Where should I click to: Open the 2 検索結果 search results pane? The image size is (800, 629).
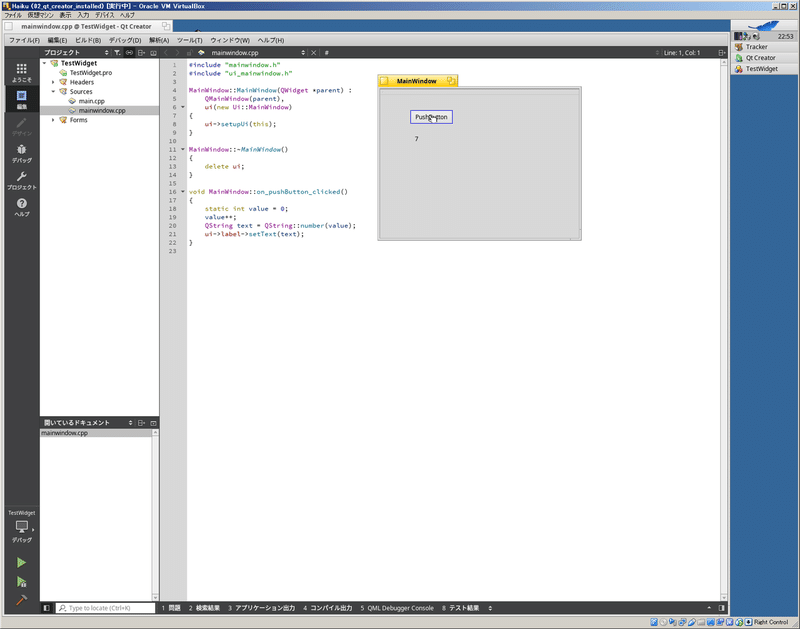tap(204, 608)
